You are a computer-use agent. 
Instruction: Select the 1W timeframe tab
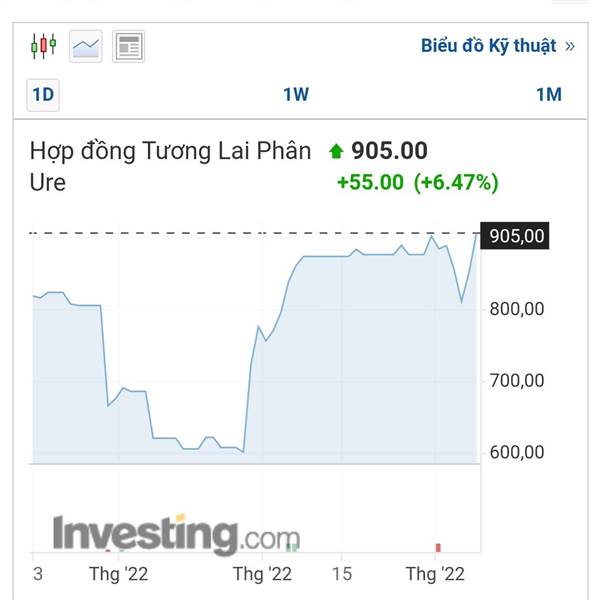(296, 95)
